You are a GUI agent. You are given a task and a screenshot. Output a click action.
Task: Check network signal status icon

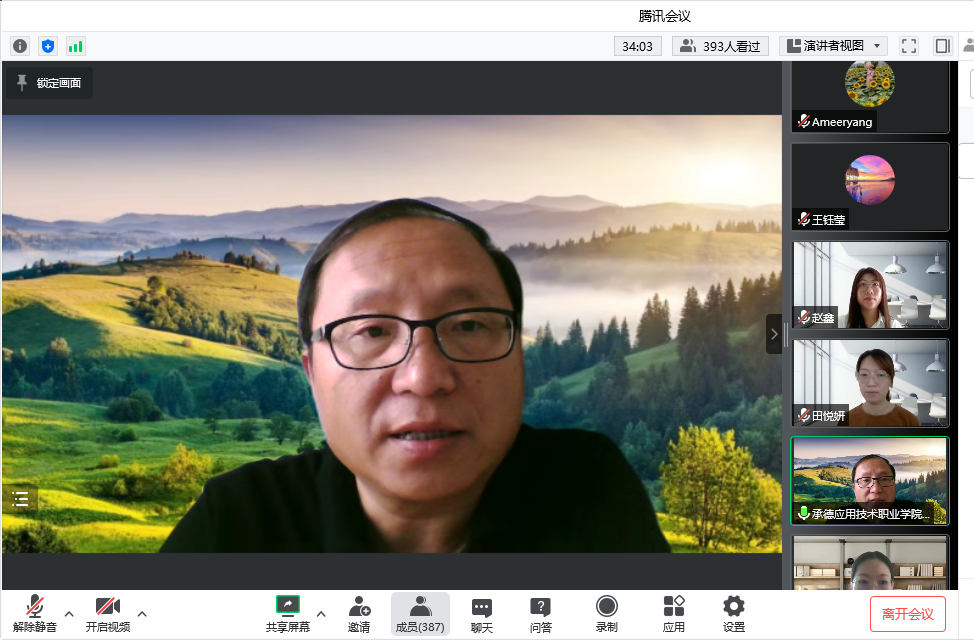click(76, 46)
